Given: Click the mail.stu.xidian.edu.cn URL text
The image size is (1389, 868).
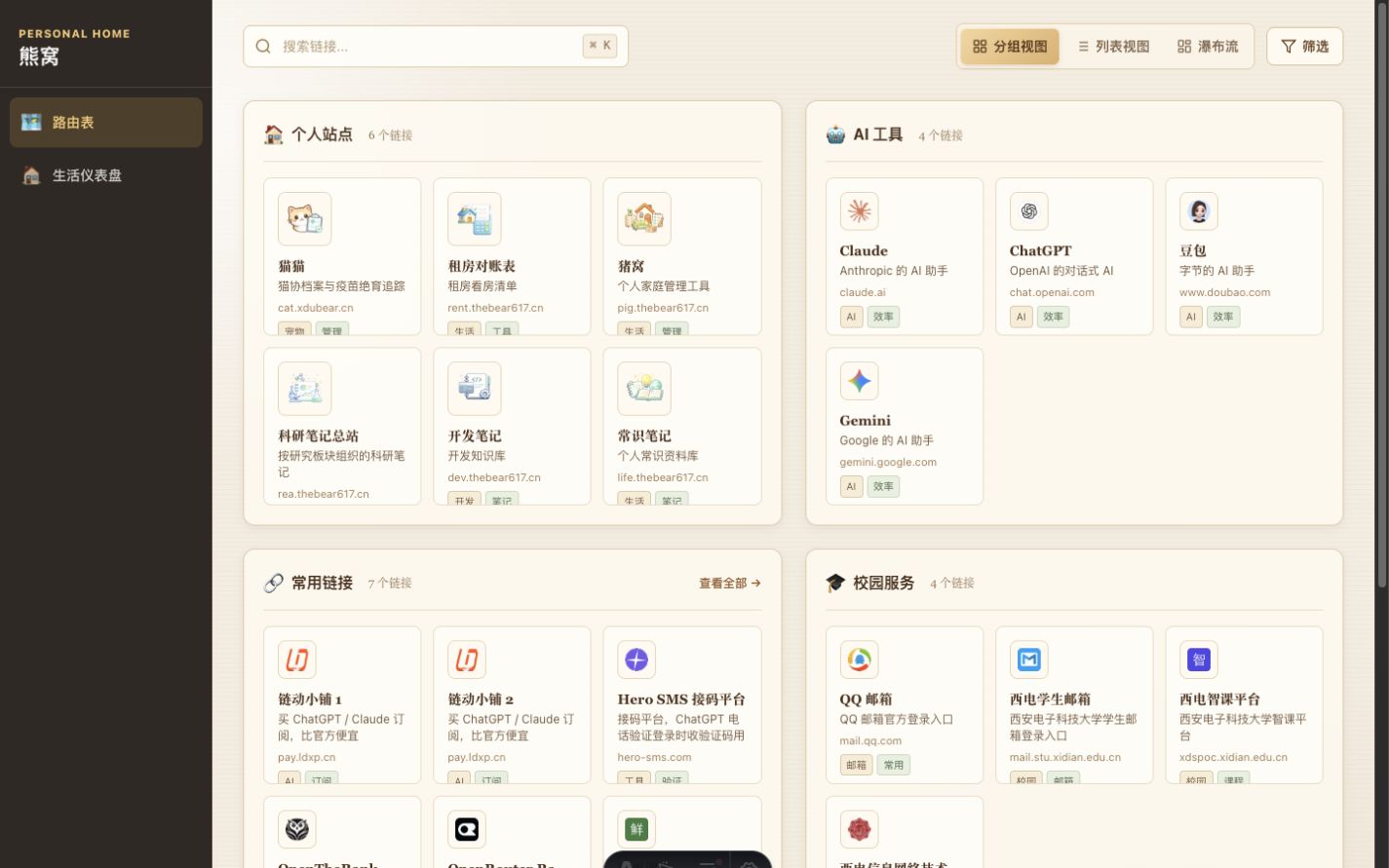Looking at the screenshot, I should pos(1065,757).
